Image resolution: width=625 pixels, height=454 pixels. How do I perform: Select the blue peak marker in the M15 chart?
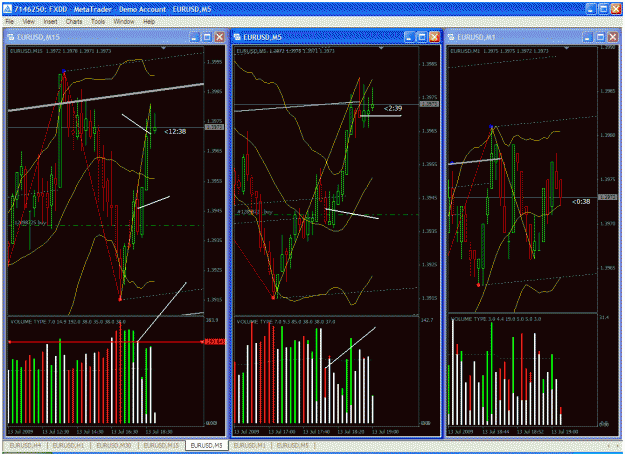[x=64, y=71]
